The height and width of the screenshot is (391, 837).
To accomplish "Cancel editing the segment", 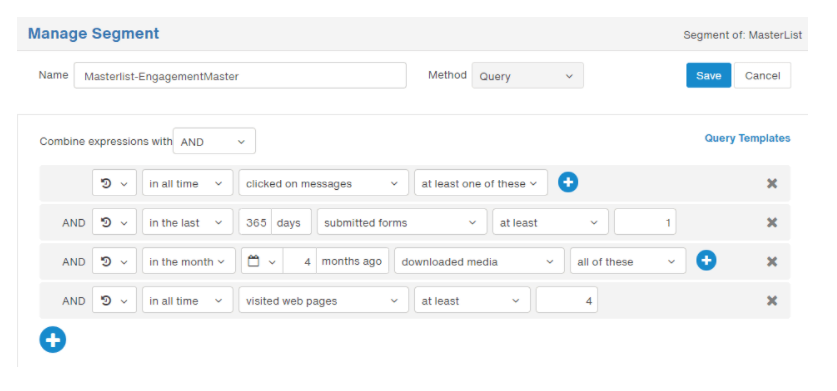I will (x=762, y=76).
